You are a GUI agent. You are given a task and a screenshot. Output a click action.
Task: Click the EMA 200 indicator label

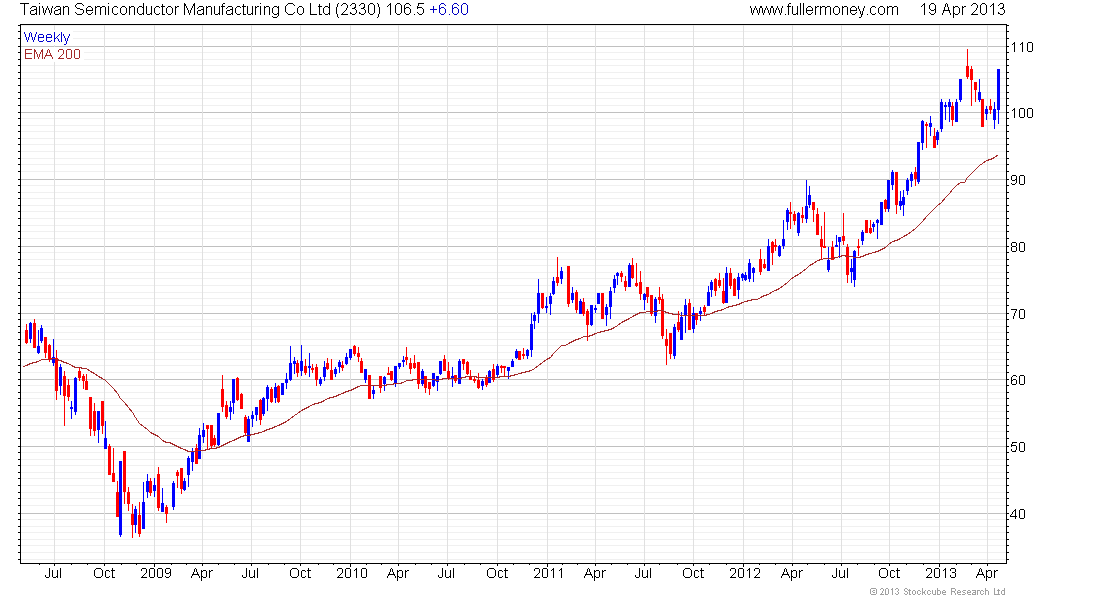[x=52, y=54]
